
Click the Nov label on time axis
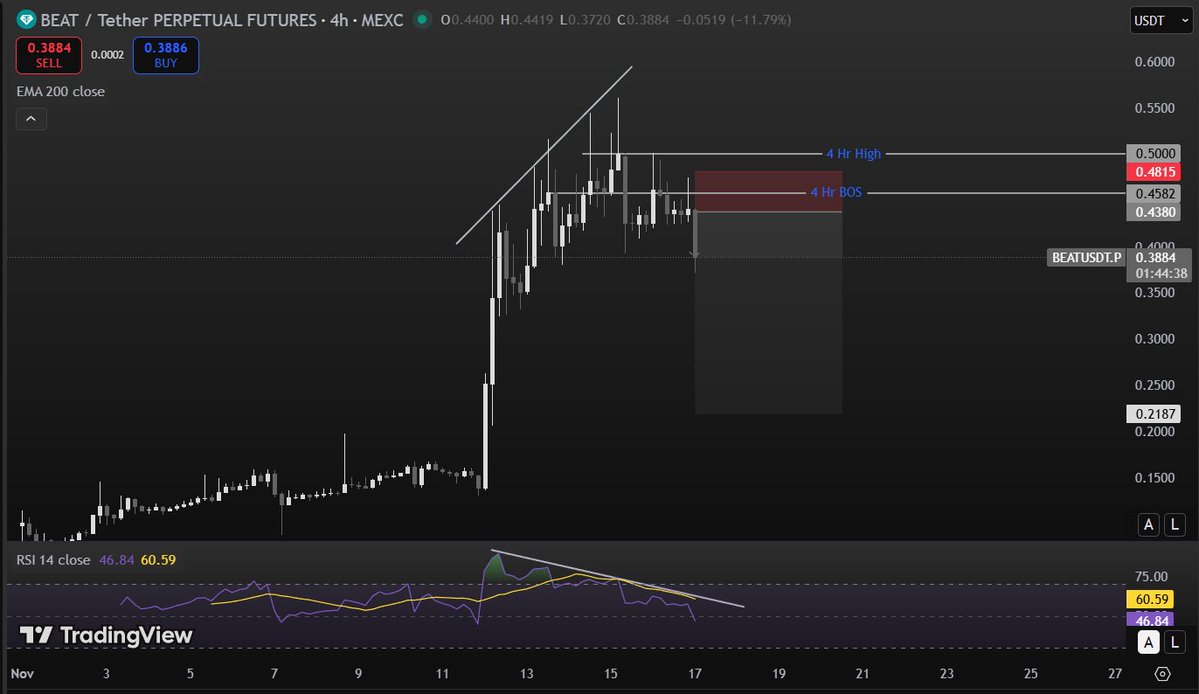[22, 673]
